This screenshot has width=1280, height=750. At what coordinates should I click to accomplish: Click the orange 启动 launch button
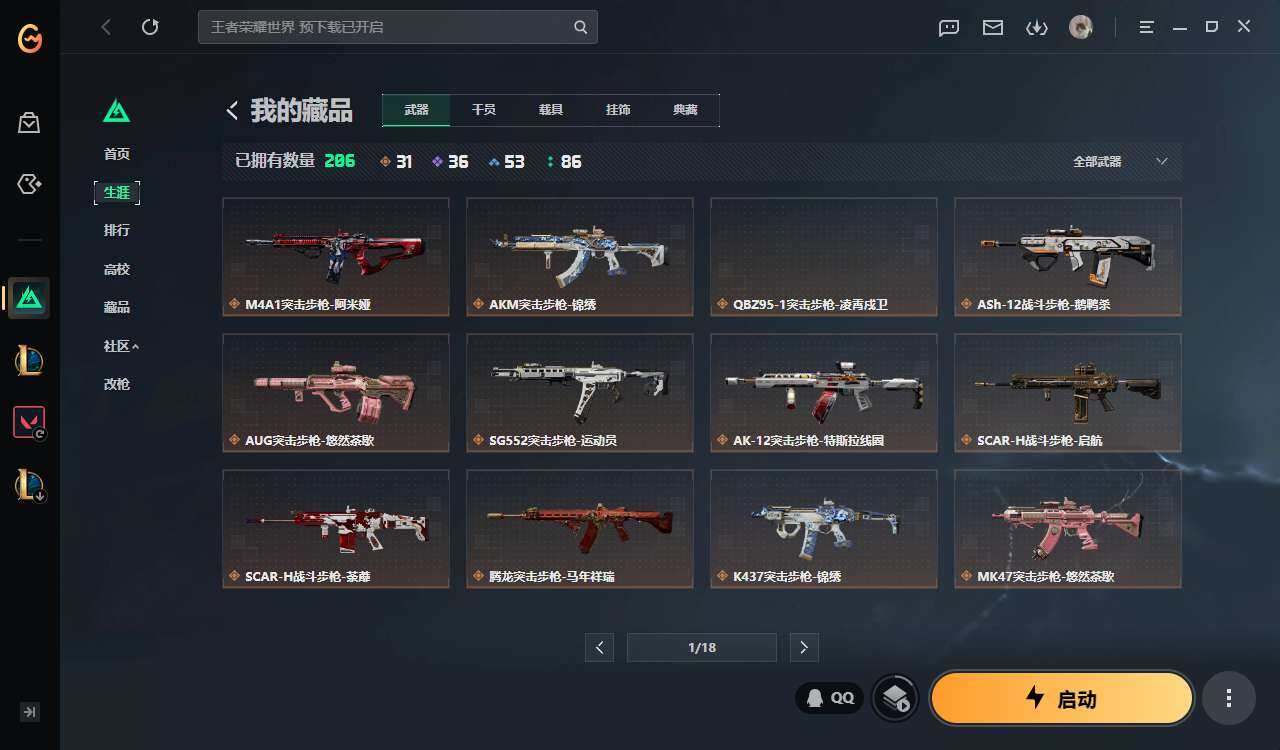[x=1062, y=698]
